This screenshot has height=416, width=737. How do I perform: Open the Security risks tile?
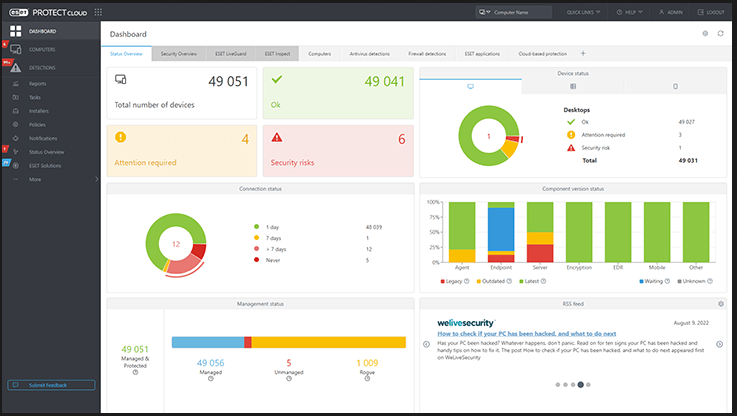(x=338, y=151)
